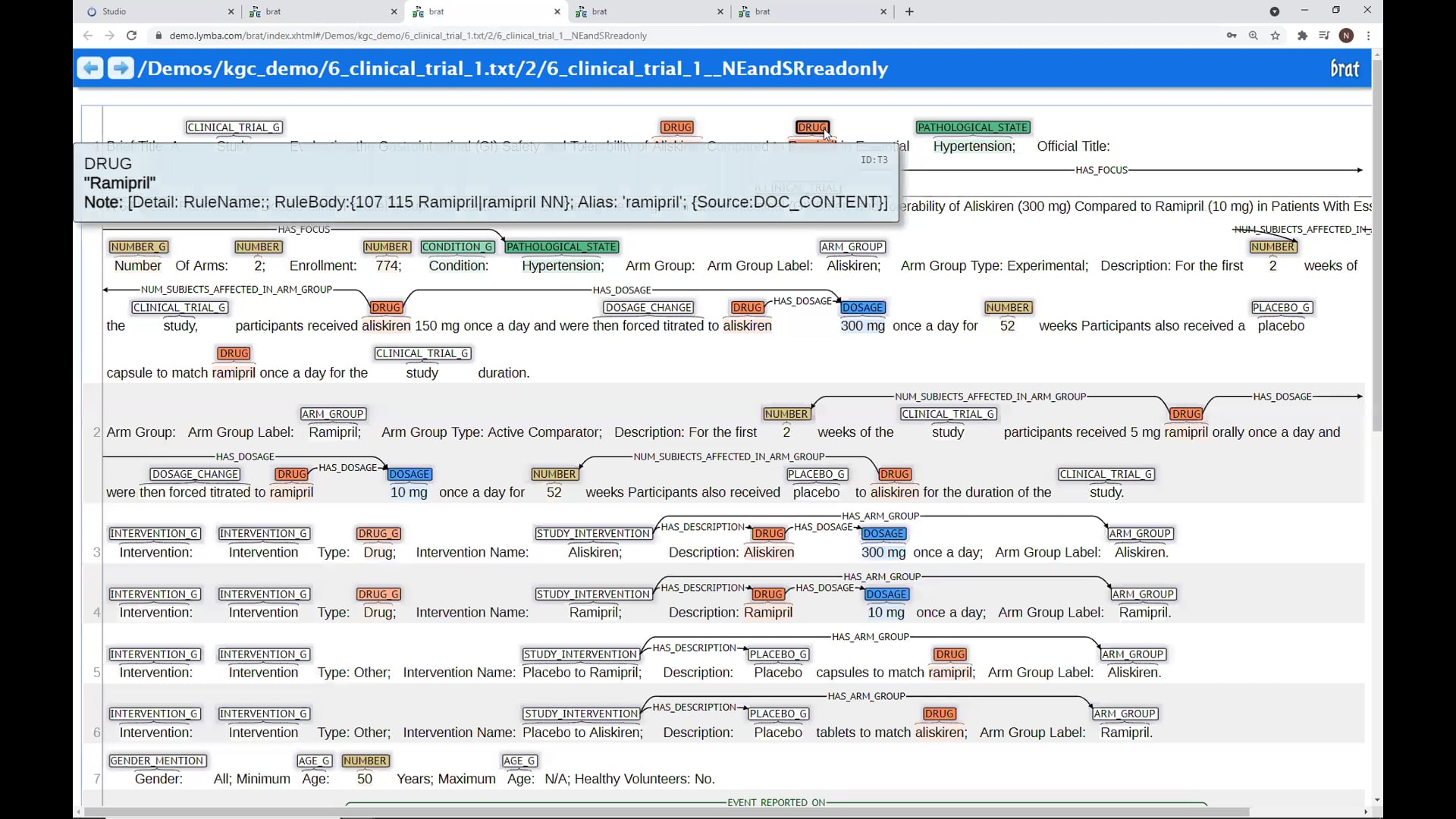The width and height of the screenshot is (1456, 819).
Task: Click the brat logo in header
Action: click(x=1344, y=69)
